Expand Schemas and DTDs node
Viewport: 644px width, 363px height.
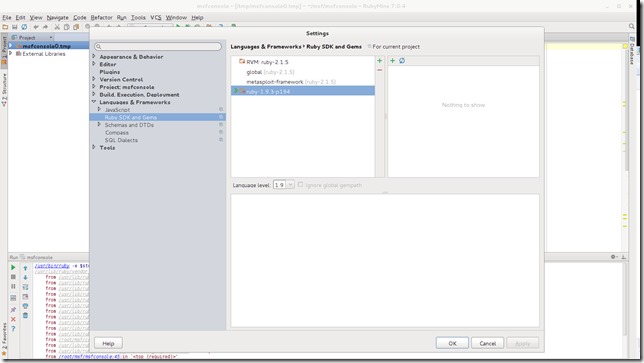[x=99, y=124]
